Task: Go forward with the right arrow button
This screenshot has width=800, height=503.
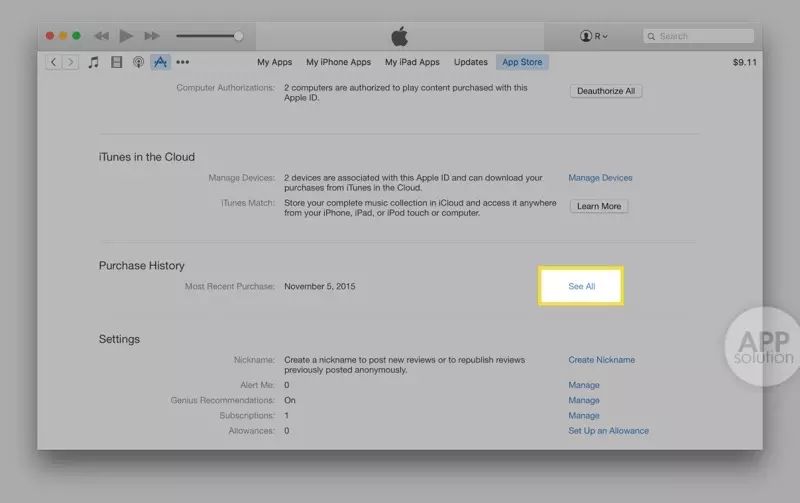Action: coord(70,62)
